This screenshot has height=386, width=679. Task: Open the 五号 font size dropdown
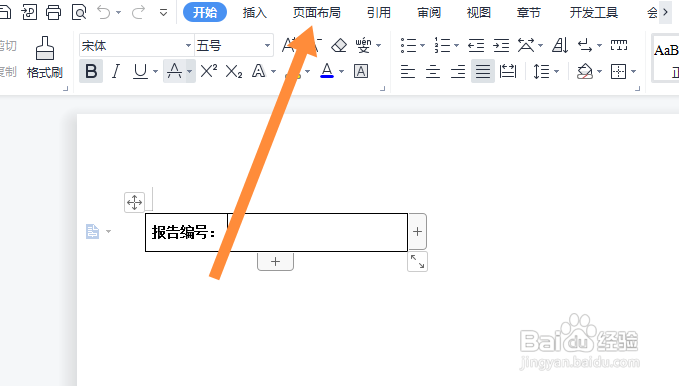pyautogui.click(x=267, y=45)
